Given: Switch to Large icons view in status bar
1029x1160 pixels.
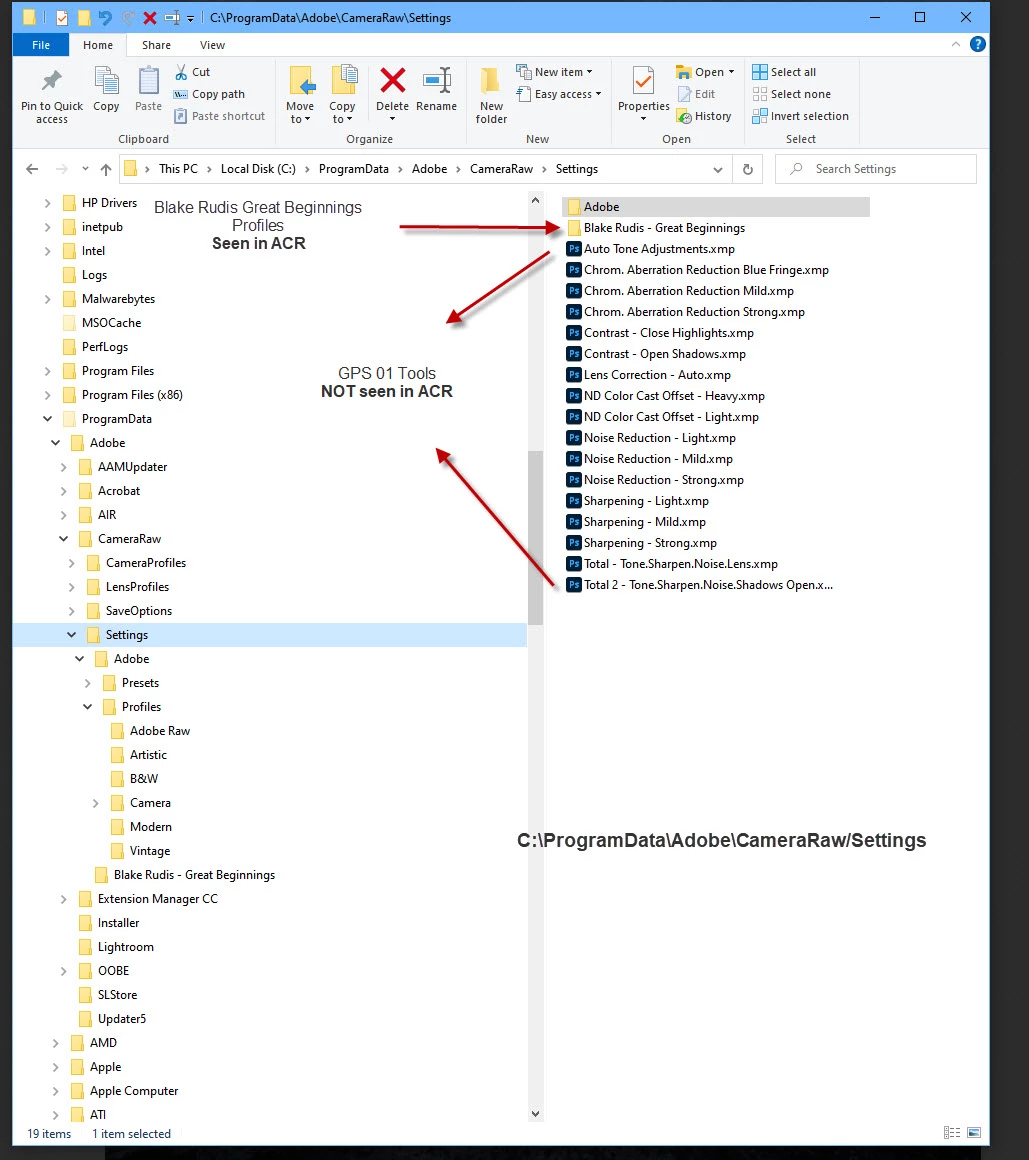Looking at the screenshot, I should point(974,1133).
